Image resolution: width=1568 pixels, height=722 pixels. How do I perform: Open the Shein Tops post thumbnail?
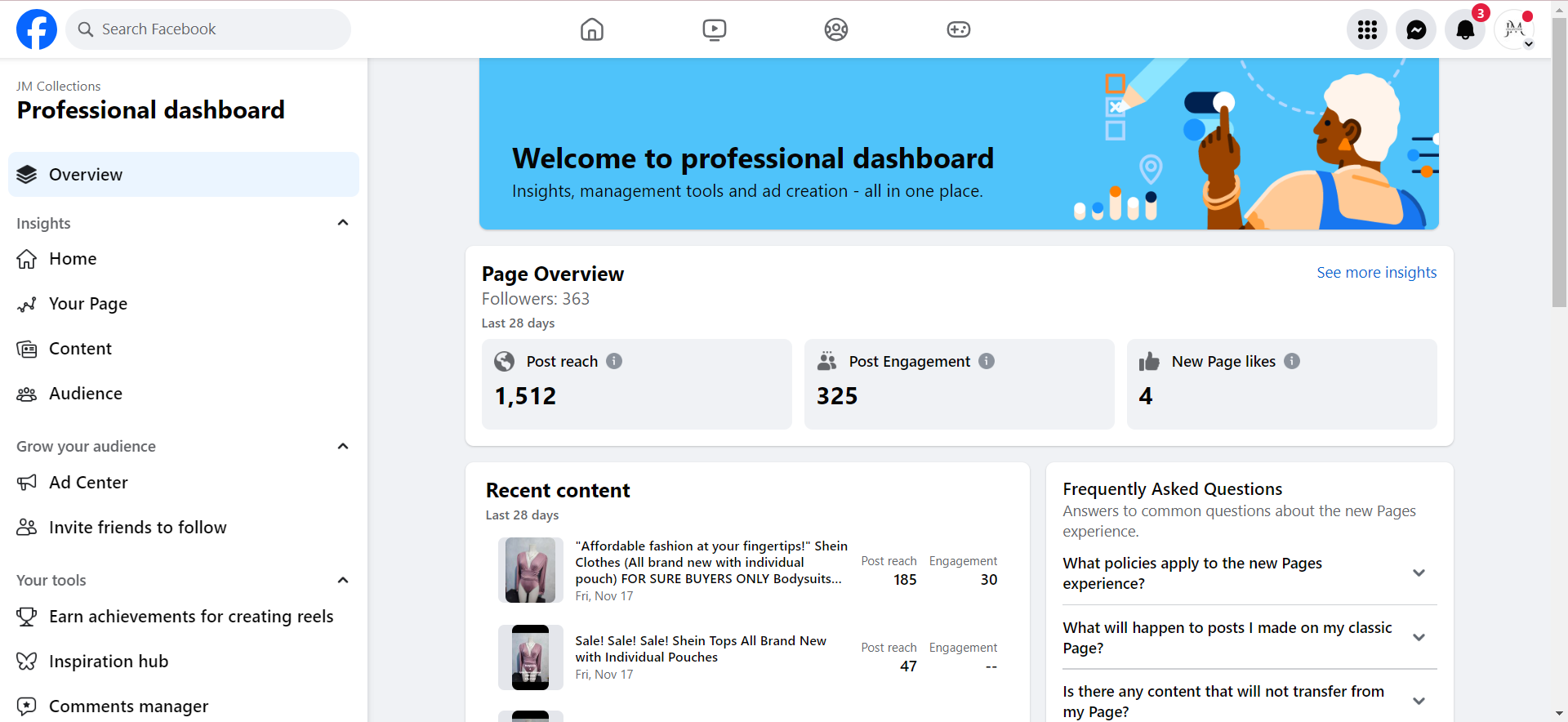(x=531, y=657)
